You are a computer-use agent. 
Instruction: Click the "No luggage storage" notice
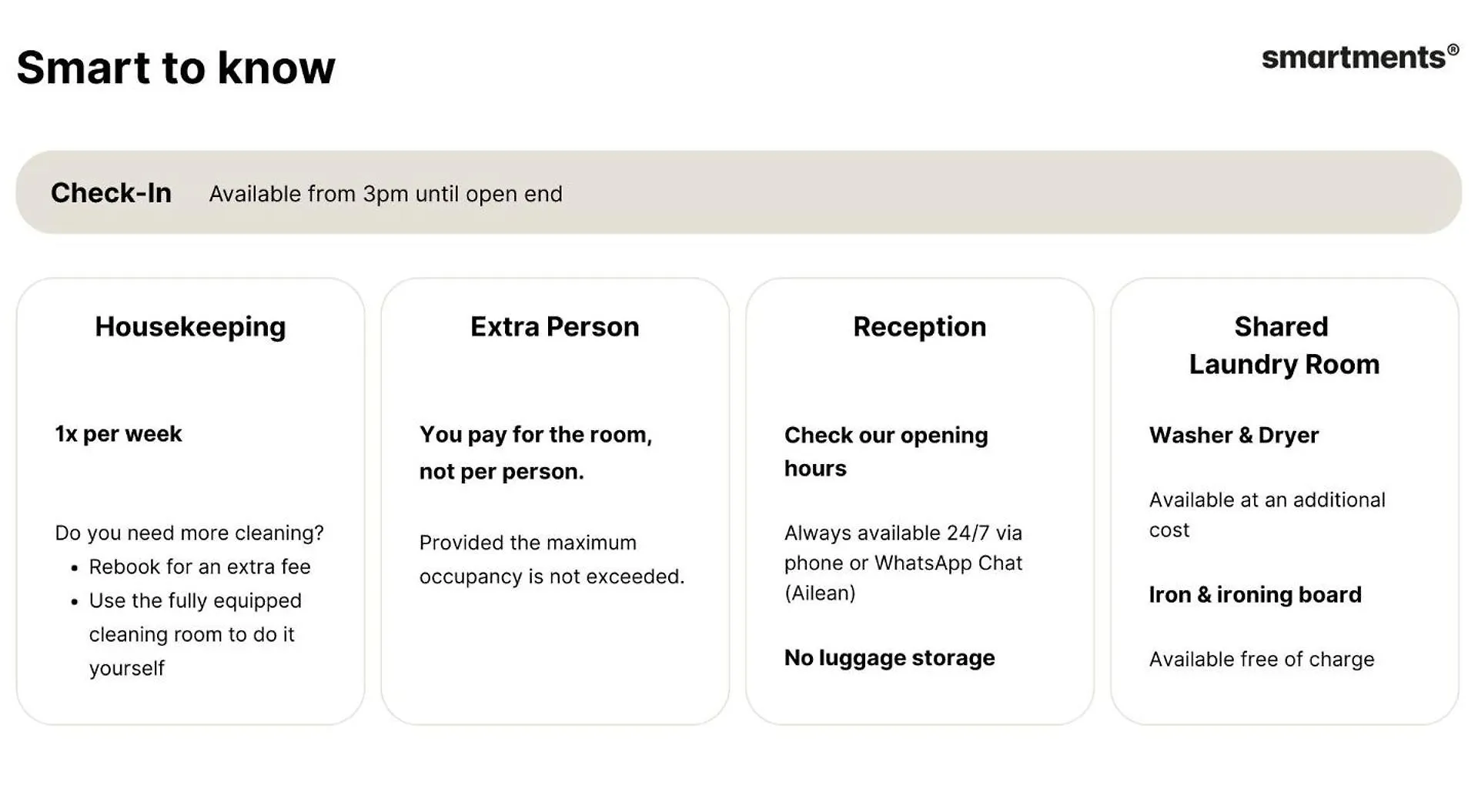pos(889,658)
